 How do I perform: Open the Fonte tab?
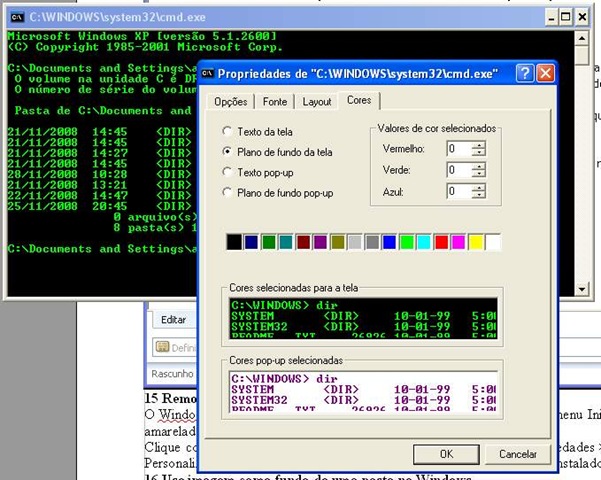pyautogui.click(x=275, y=102)
